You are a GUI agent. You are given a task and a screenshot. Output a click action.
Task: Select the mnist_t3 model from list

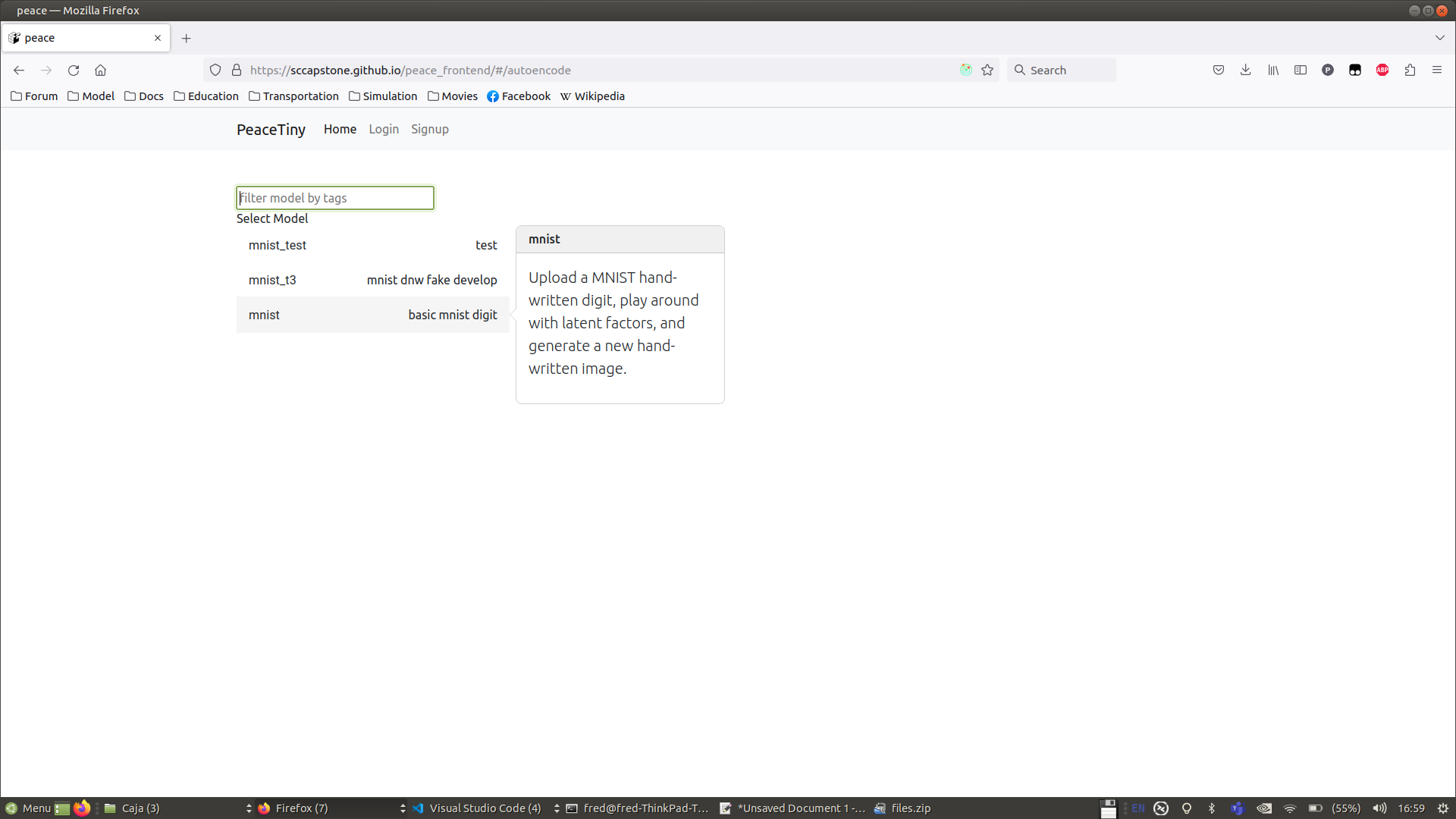click(273, 279)
